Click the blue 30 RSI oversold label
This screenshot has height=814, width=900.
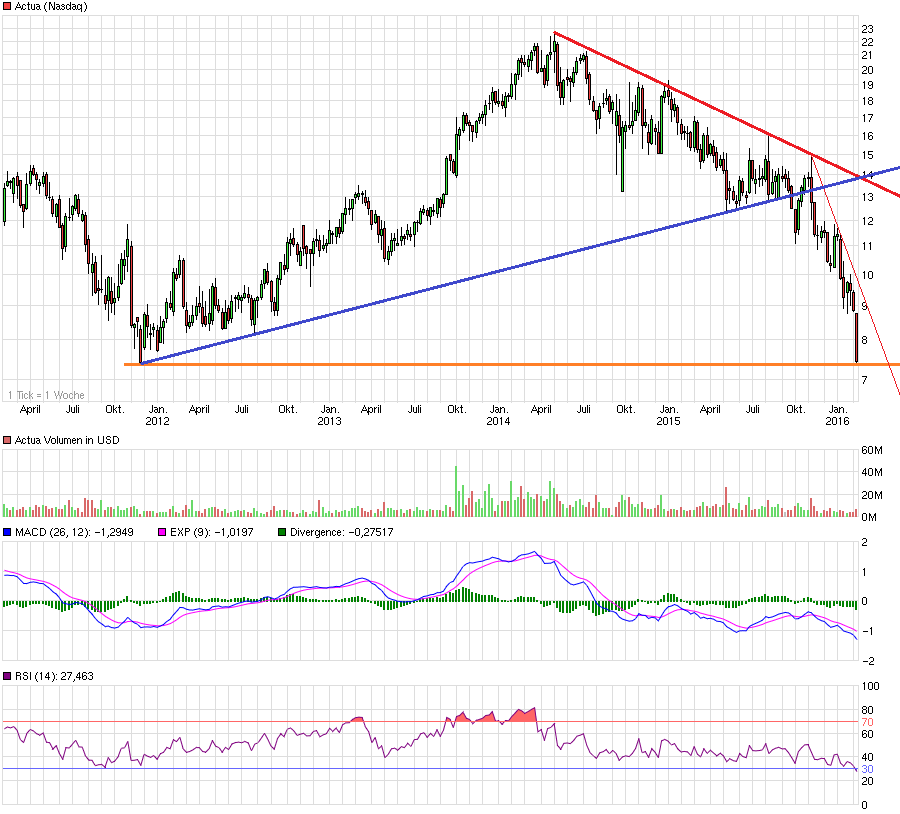tap(867, 769)
